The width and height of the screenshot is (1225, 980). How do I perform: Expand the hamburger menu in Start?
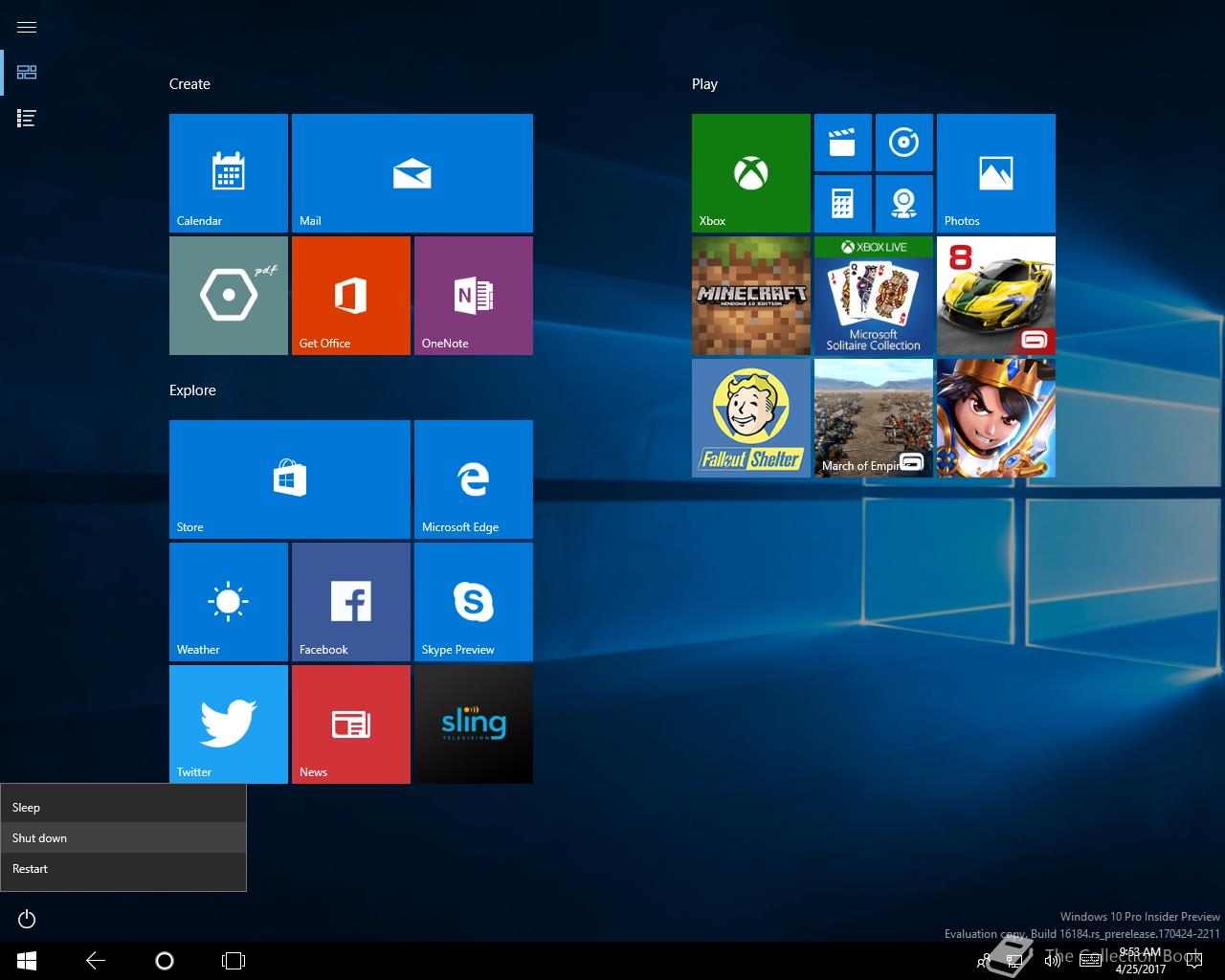click(x=27, y=27)
